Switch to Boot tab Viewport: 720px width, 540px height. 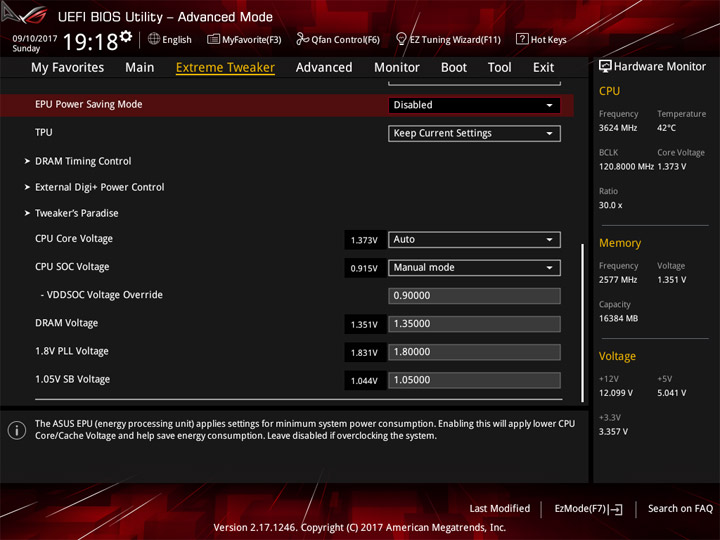pos(454,68)
